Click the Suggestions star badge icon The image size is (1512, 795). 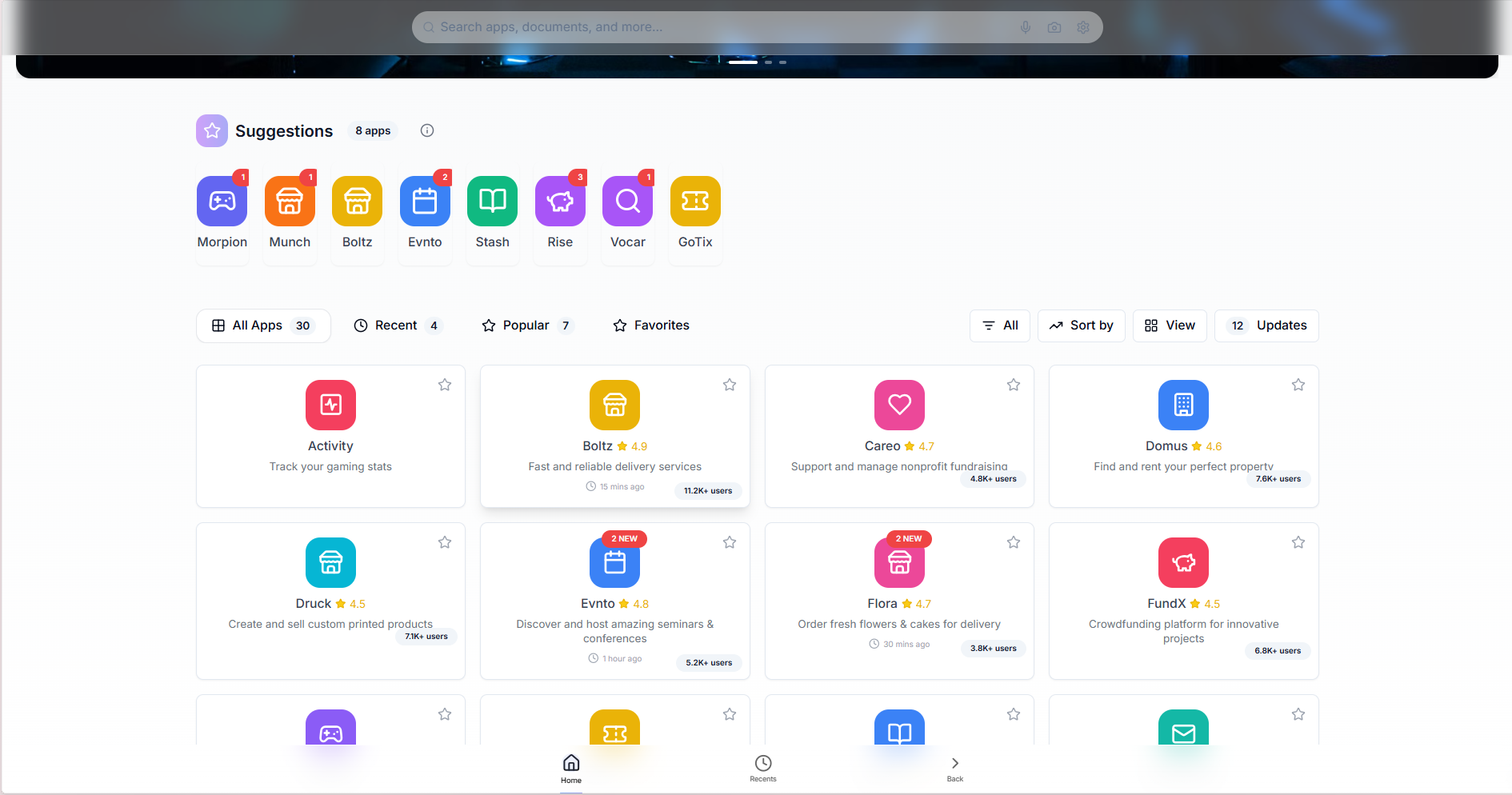[212, 130]
